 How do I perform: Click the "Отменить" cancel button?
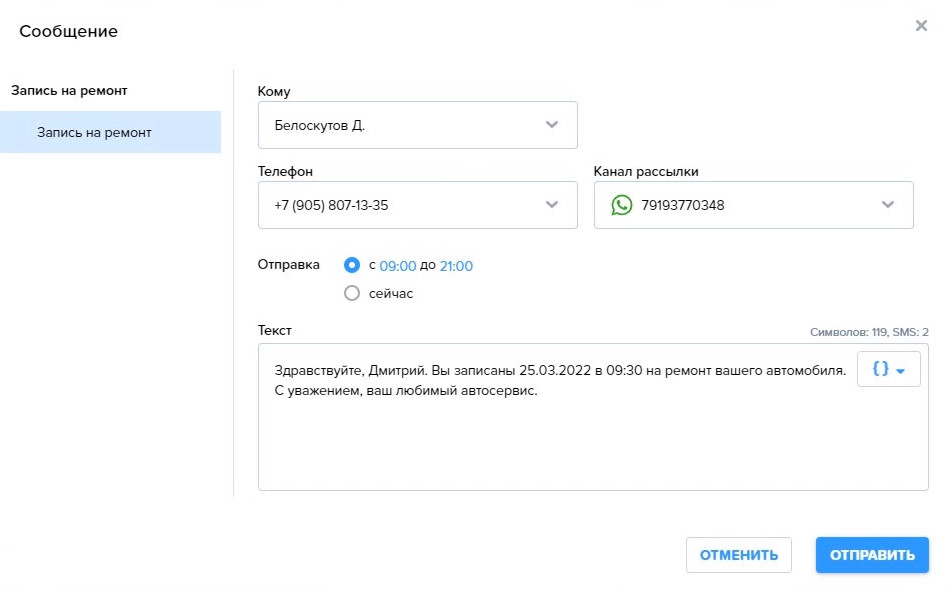[x=738, y=555]
